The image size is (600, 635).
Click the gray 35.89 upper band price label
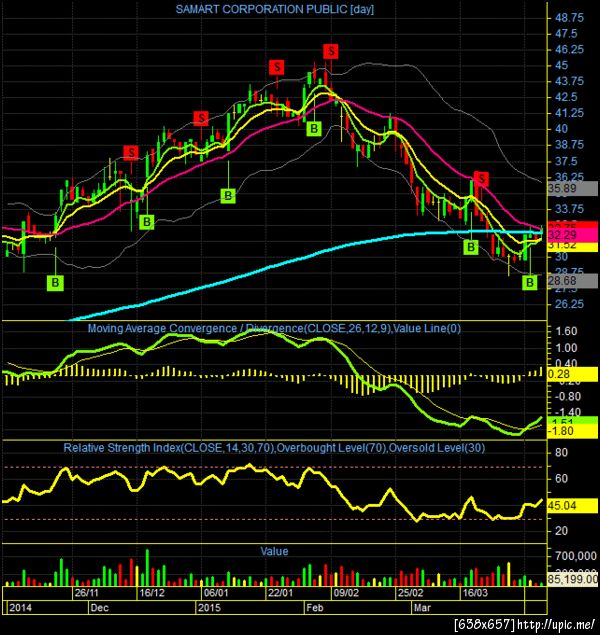573,188
